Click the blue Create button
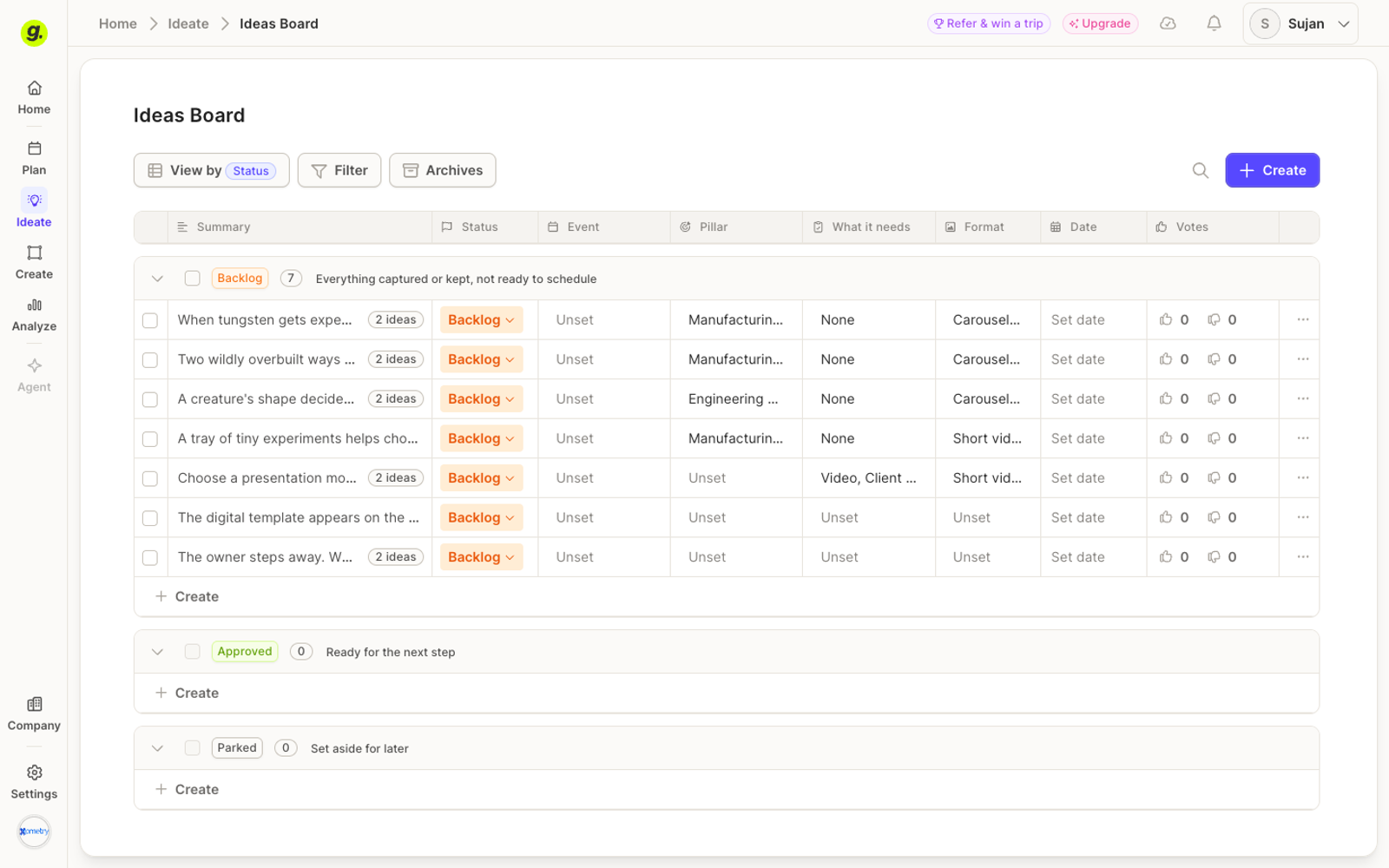Image resolution: width=1389 pixels, height=868 pixels. [x=1272, y=170]
